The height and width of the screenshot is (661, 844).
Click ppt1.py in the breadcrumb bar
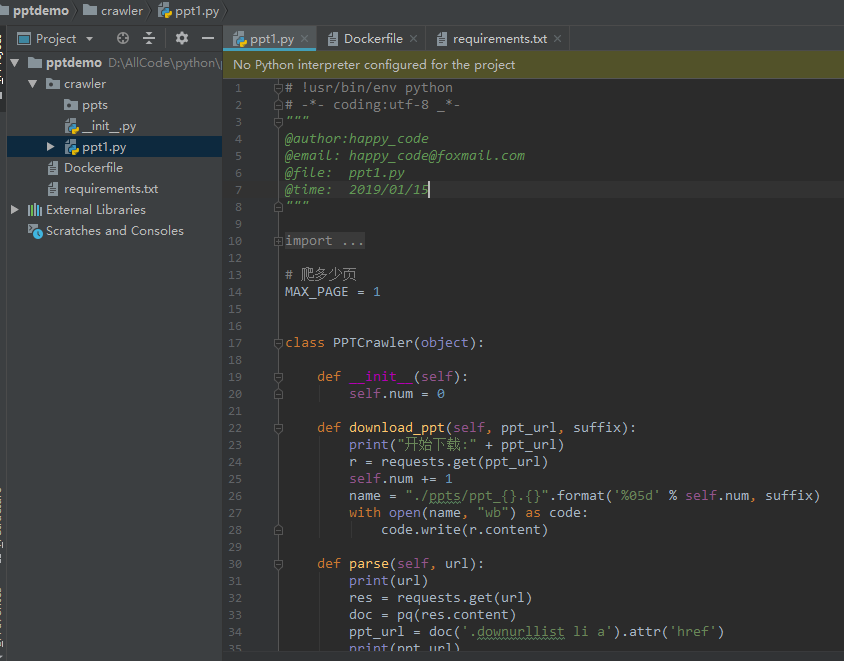(197, 11)
